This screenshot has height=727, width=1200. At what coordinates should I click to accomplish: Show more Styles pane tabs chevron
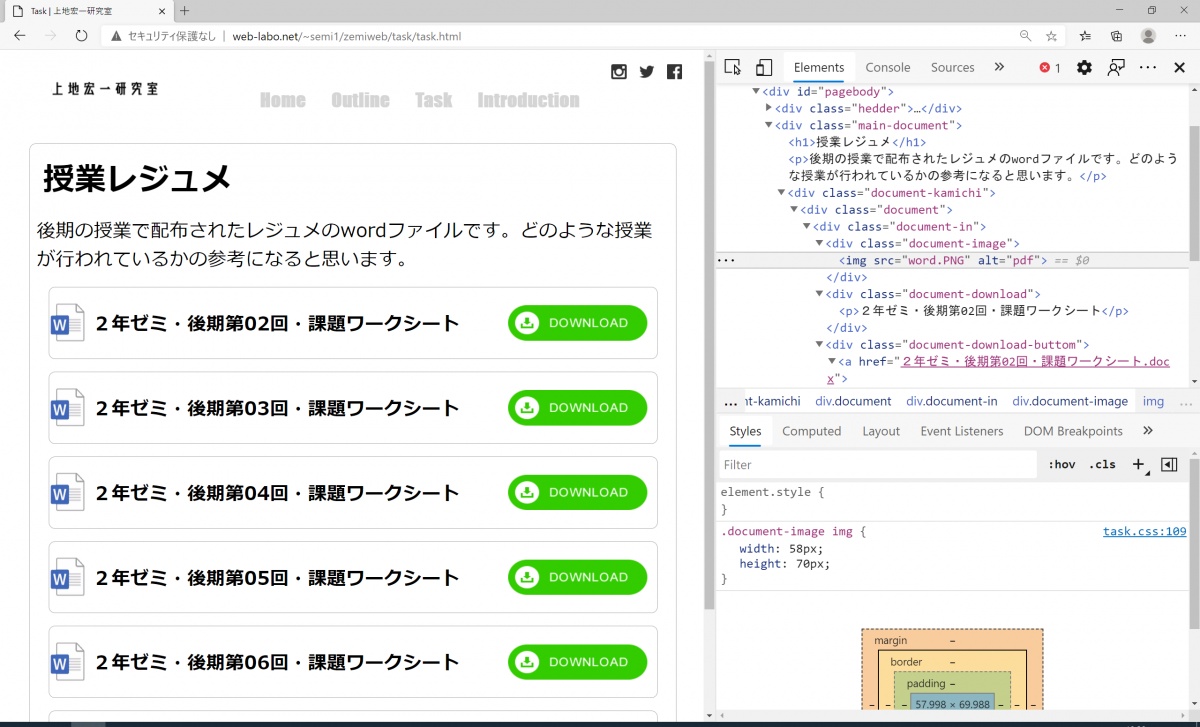click(x=1147, y=431)
